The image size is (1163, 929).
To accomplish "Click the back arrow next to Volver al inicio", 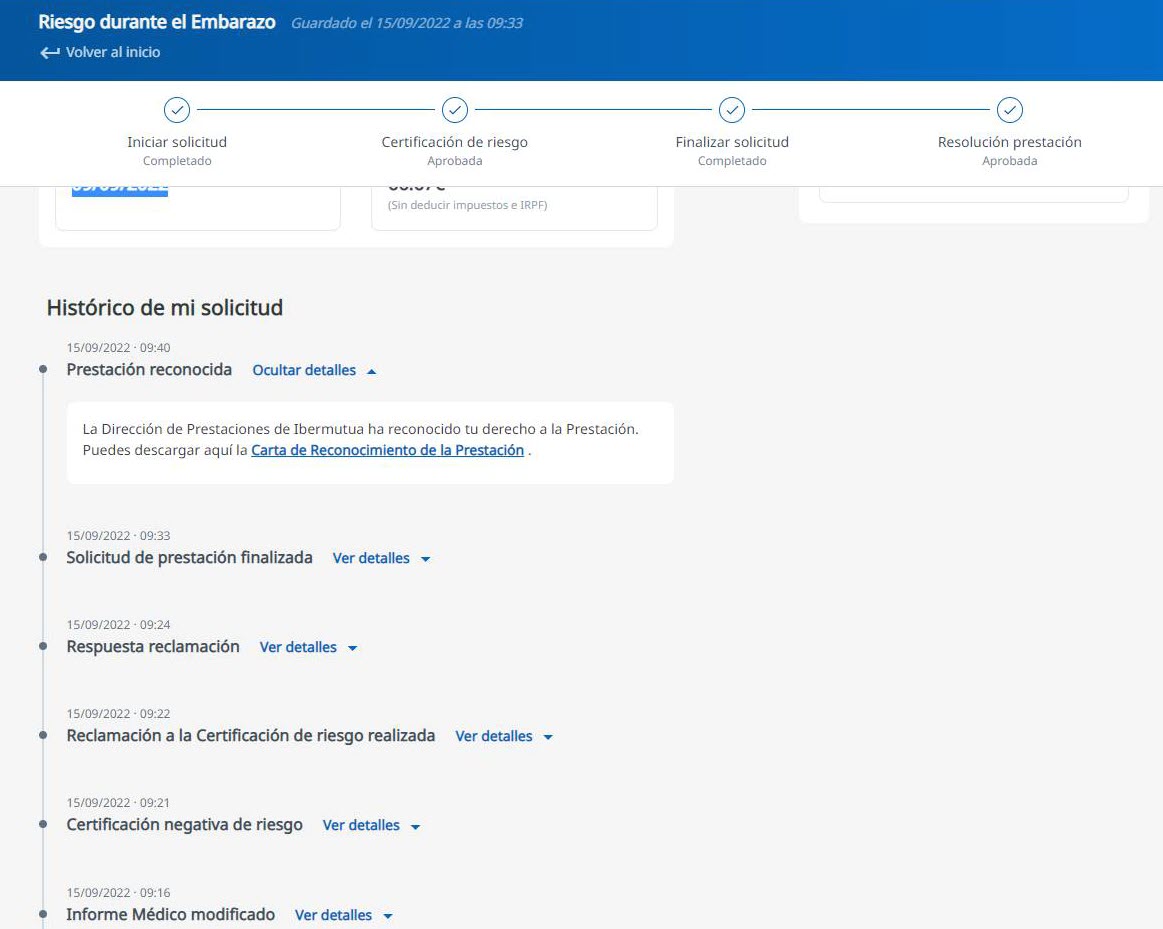I will click(50, 52).
